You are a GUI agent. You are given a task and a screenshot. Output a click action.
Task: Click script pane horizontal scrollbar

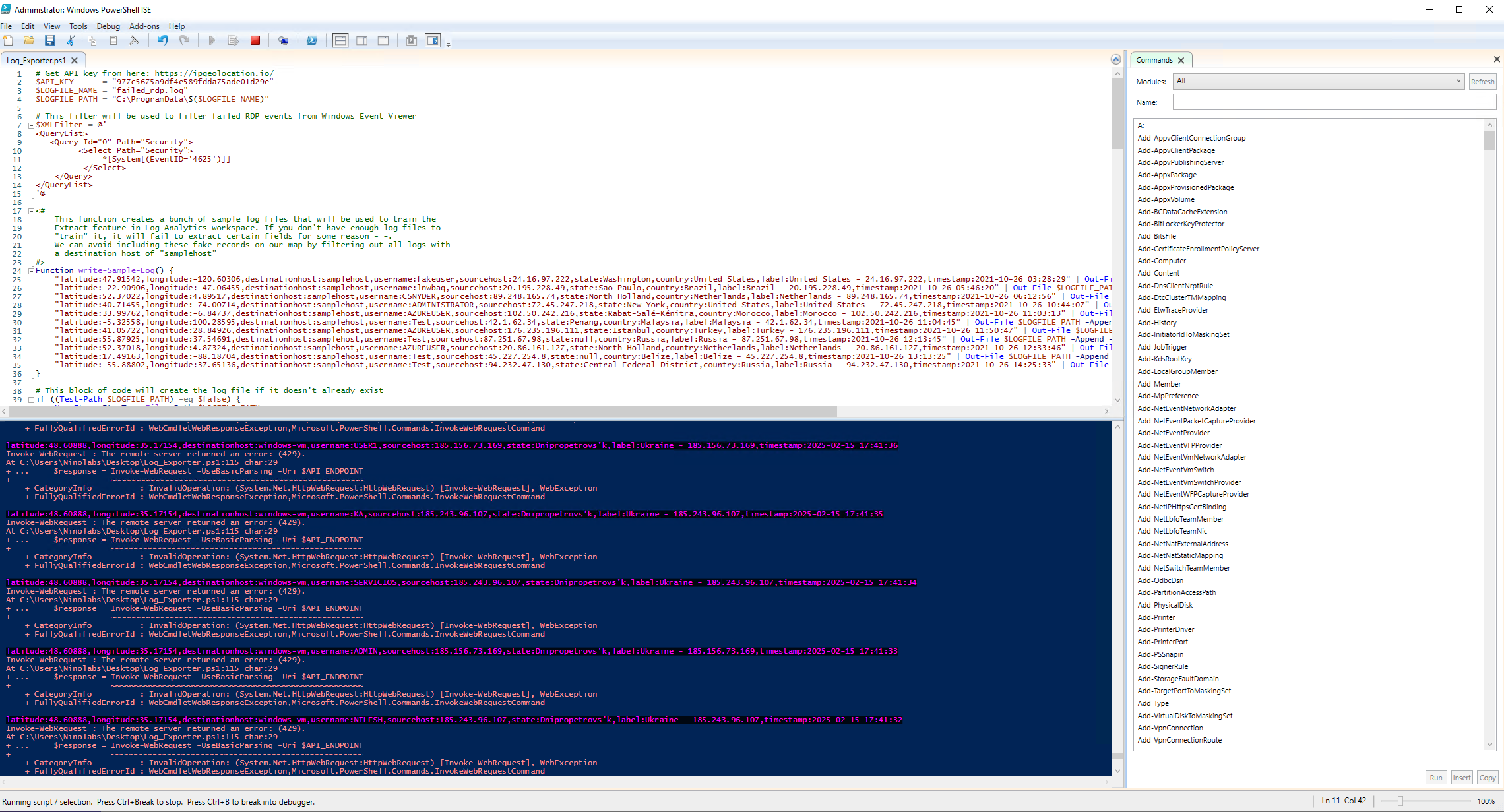pyautogui.click(x=422, y=411)
